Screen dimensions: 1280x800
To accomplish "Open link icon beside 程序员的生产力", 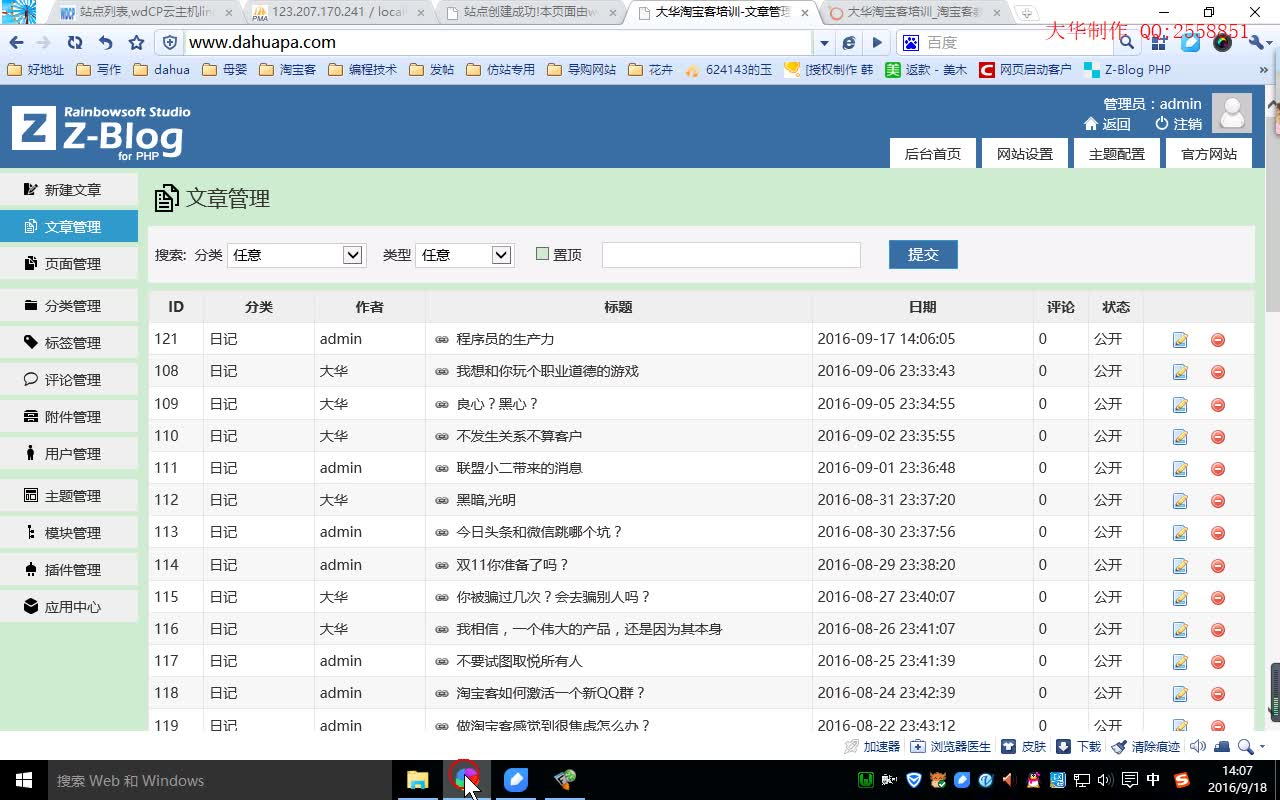I will (442, 340).
